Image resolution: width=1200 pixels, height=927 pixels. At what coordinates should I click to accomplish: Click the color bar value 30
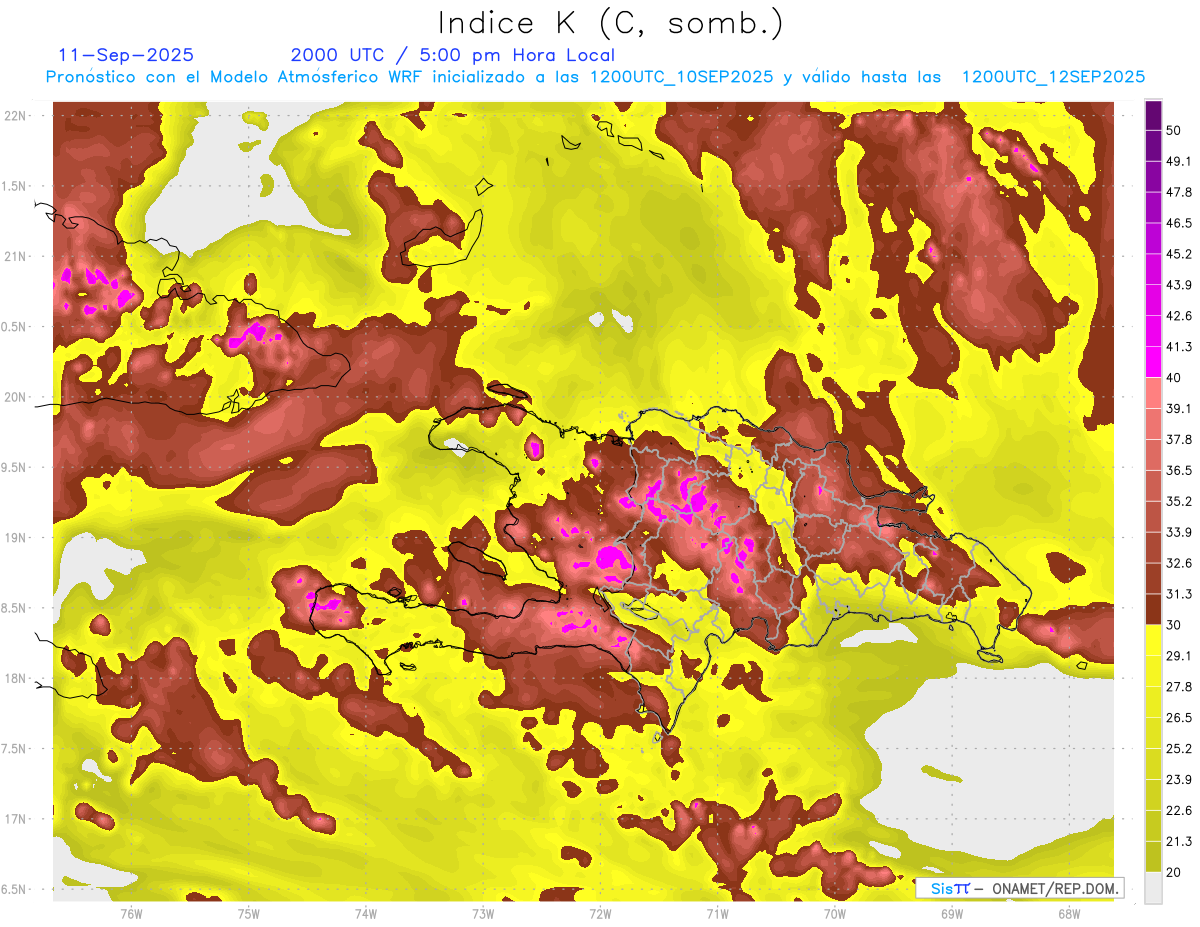tap(1173, 625)
